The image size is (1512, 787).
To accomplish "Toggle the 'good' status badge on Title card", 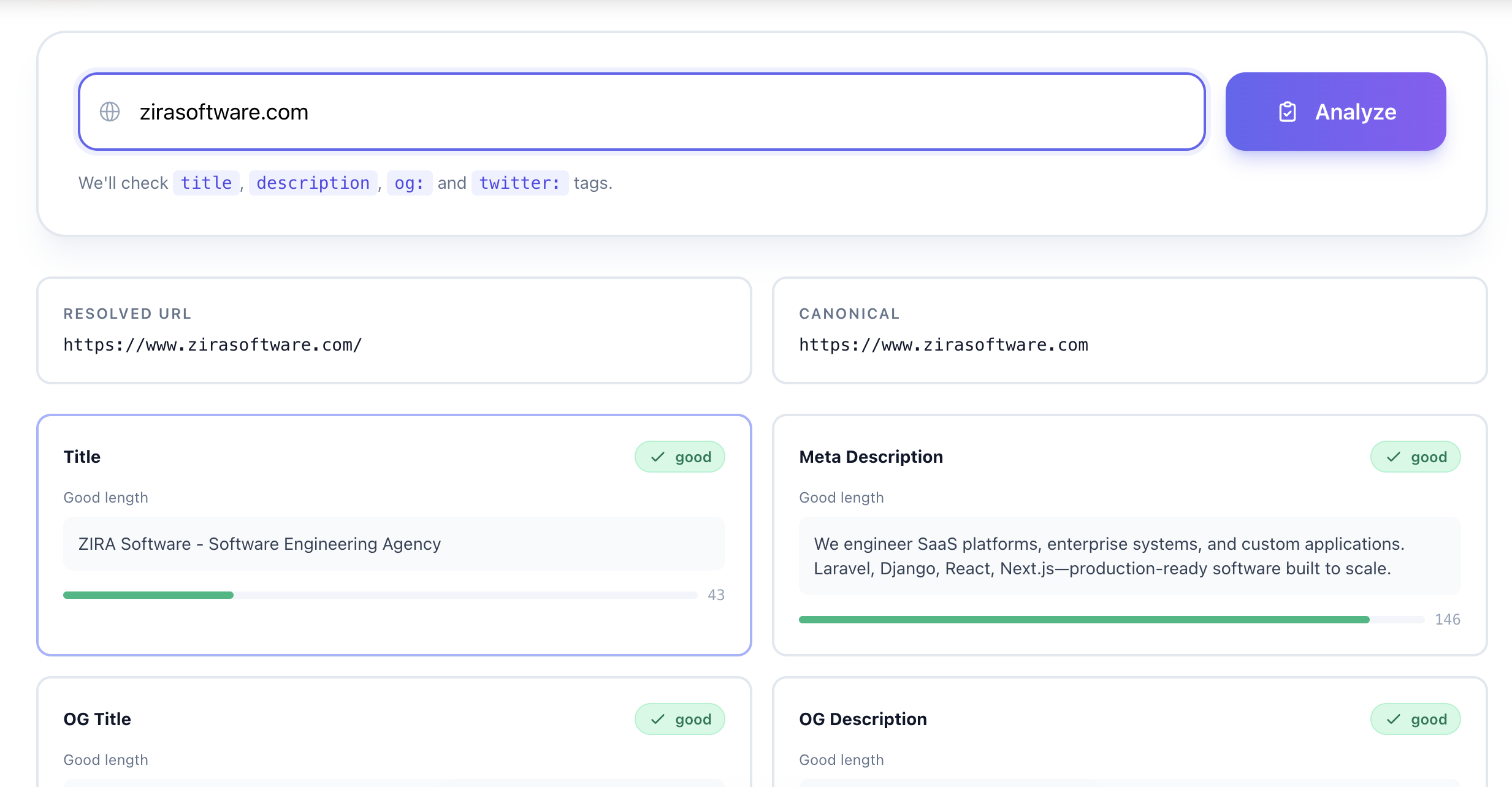I will coord(679,456).
